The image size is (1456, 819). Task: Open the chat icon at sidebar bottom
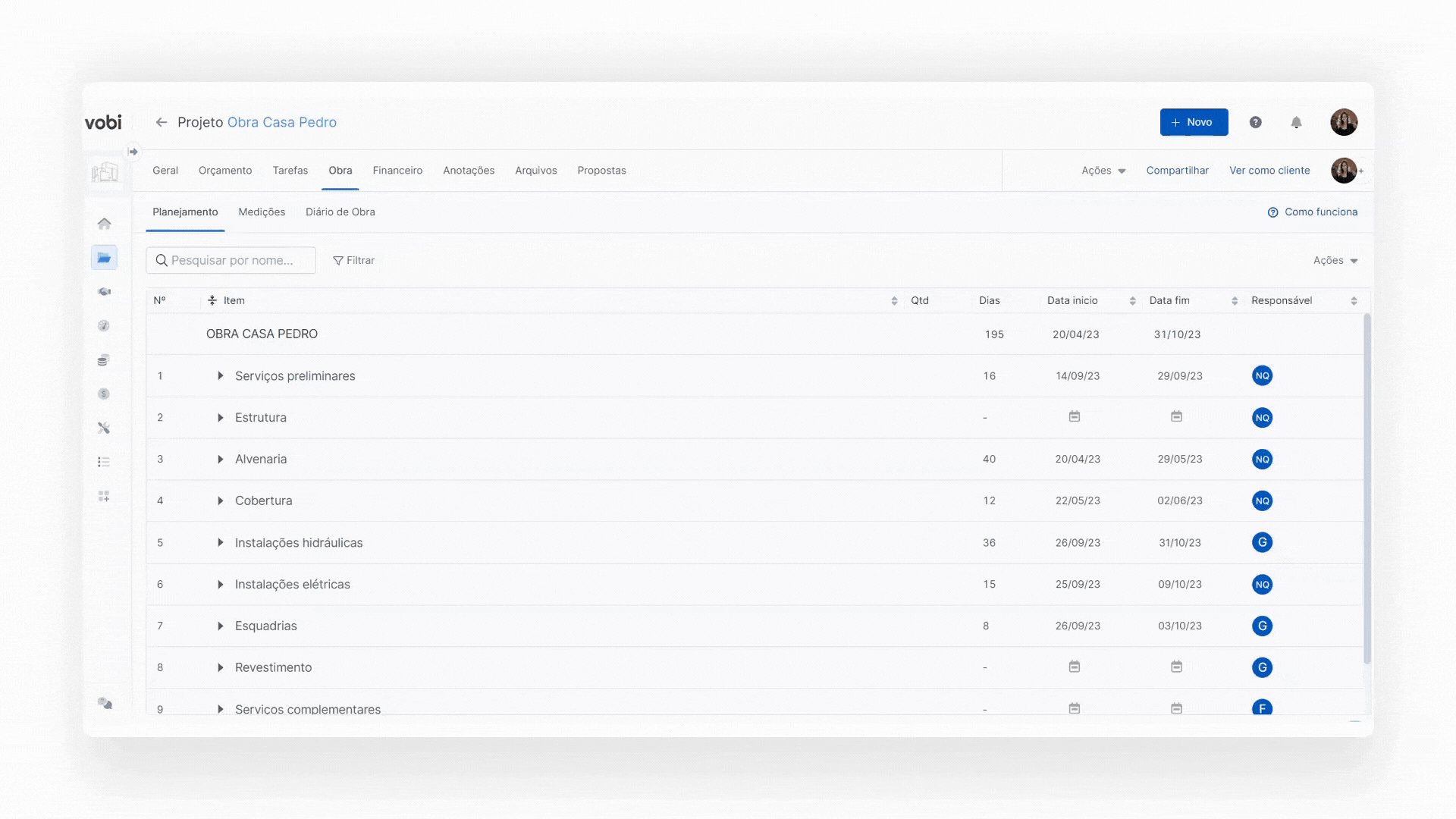click(105, 704)
